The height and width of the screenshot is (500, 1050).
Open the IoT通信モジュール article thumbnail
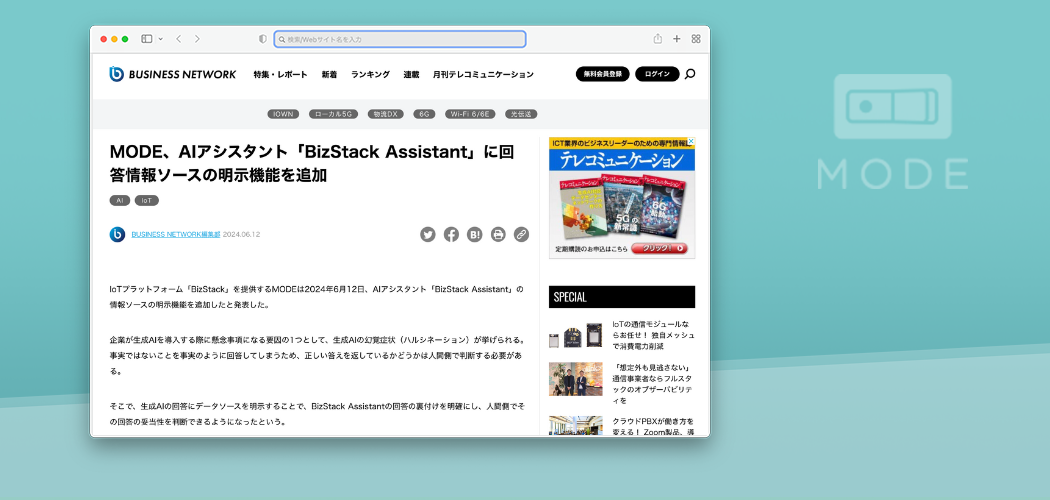[576, 335]
